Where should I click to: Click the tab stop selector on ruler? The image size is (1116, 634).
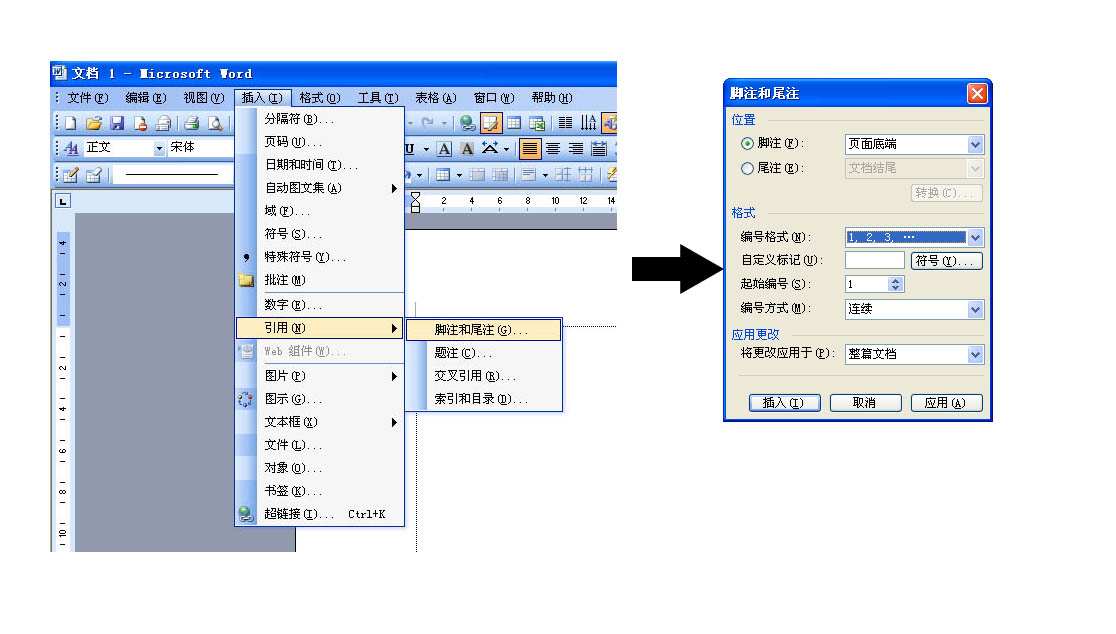pos(63,201)
